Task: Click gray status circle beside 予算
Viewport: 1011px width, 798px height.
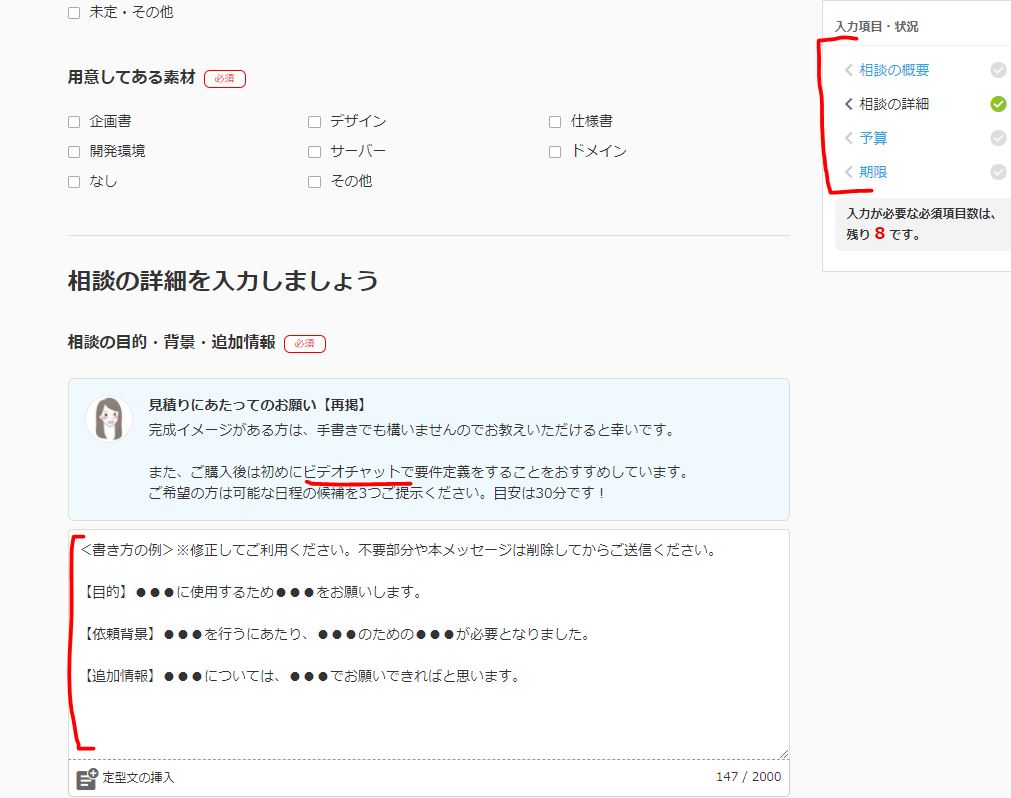Action: coord(998,138)
